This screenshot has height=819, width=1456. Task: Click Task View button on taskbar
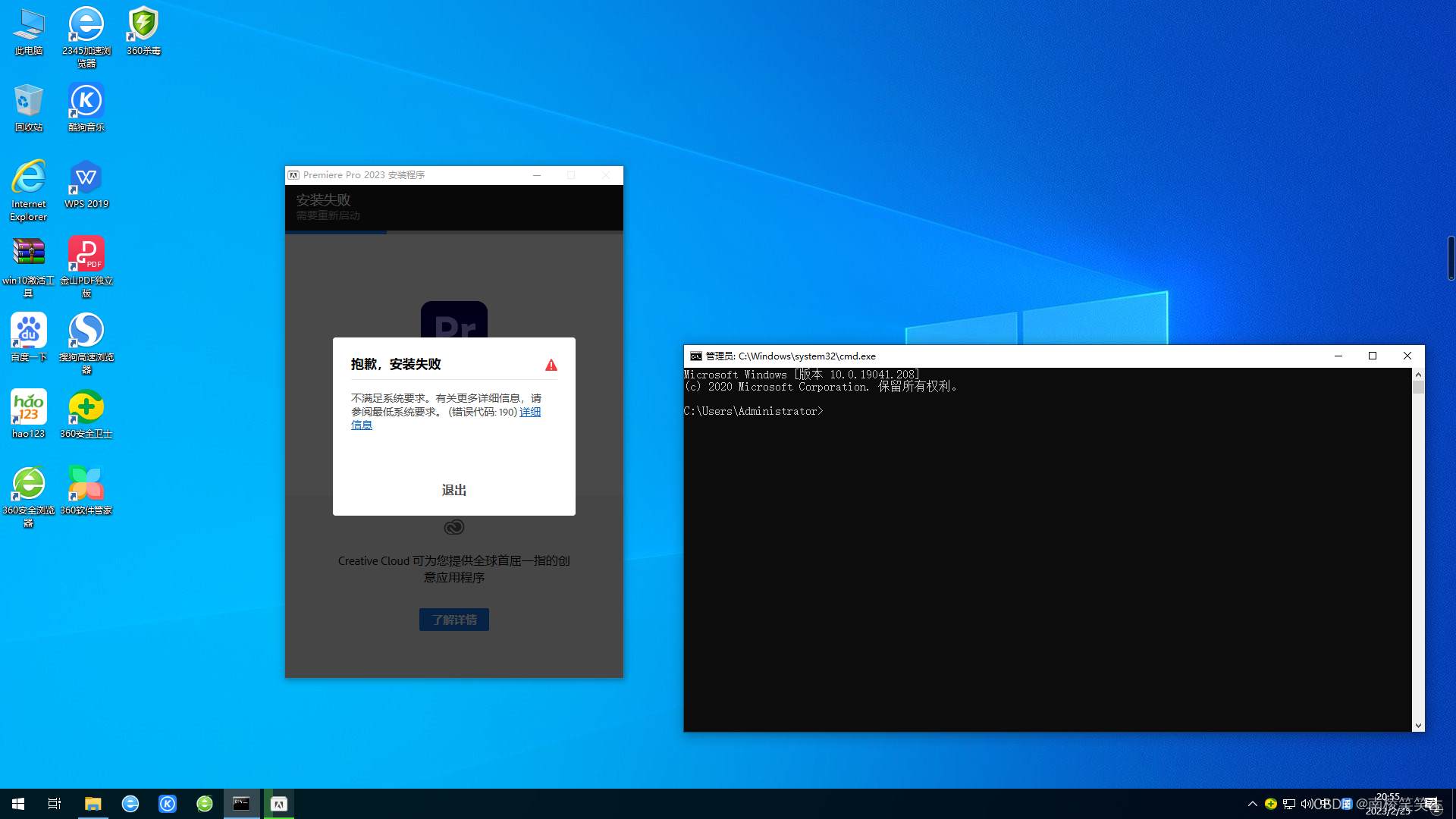tap(55, 804)
